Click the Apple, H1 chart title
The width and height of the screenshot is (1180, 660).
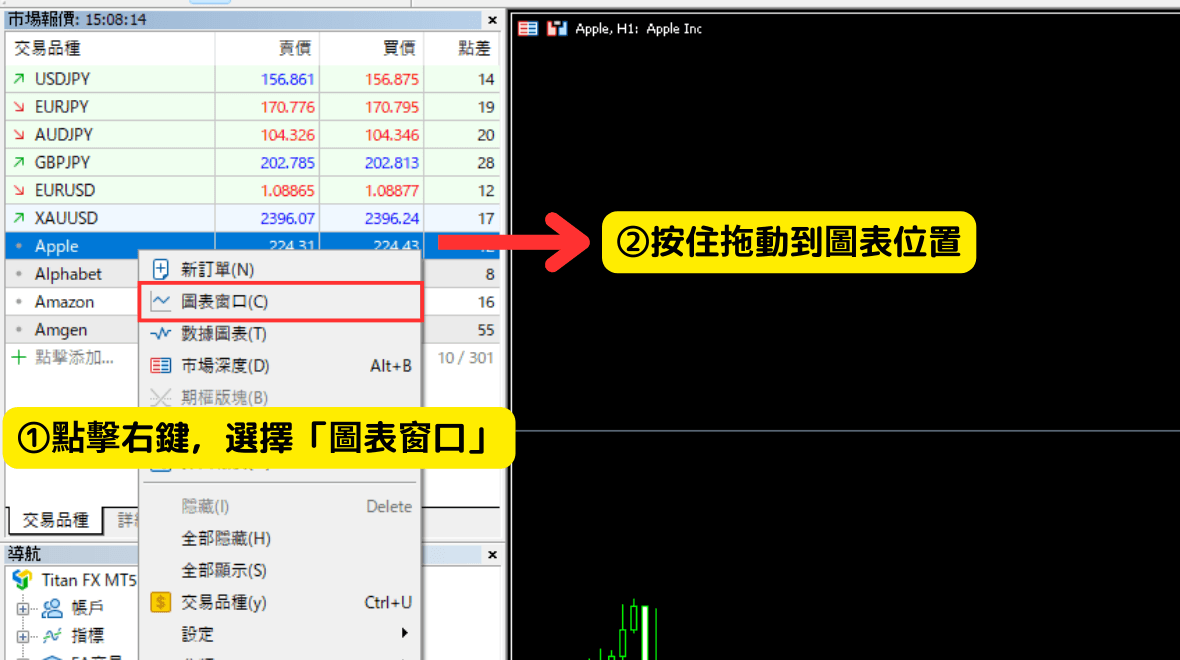pos(638,29)
